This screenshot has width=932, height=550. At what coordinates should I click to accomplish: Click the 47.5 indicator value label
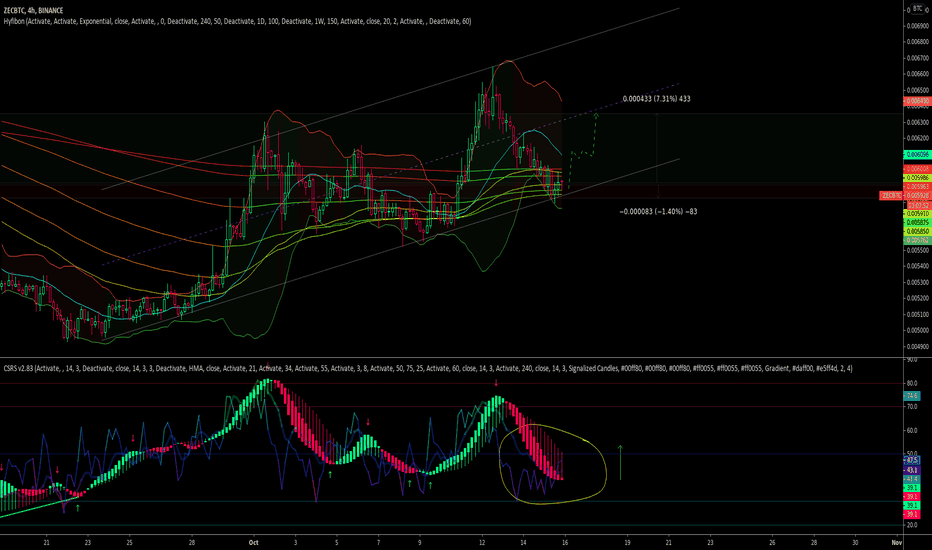coord(912,460)
